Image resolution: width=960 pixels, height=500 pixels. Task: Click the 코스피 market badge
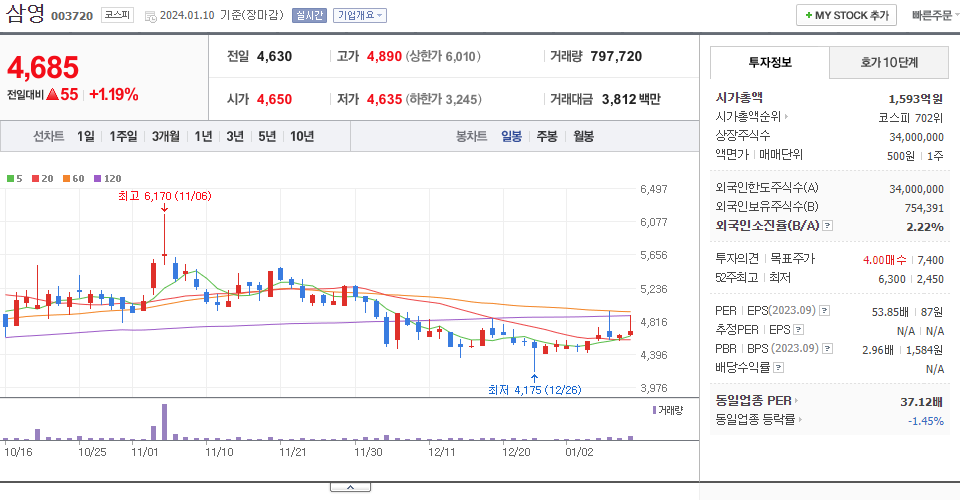(117, 15)
